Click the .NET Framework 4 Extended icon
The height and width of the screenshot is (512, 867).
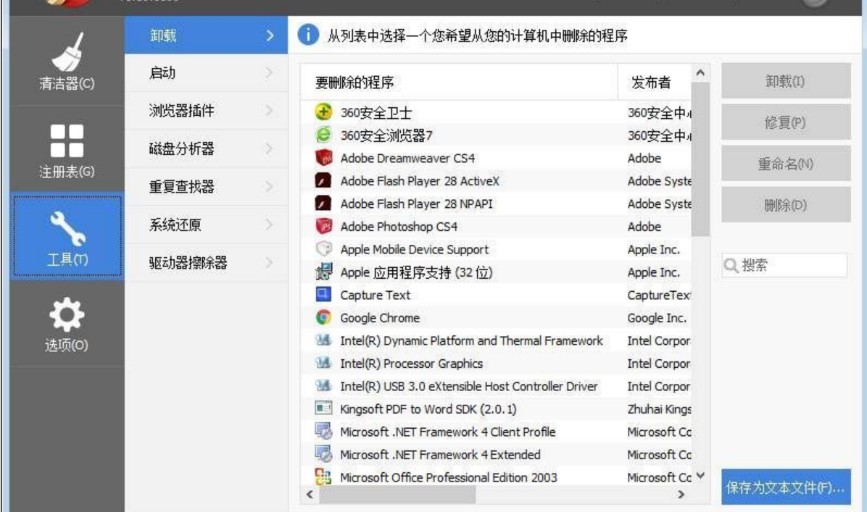[x=323, y=454]
